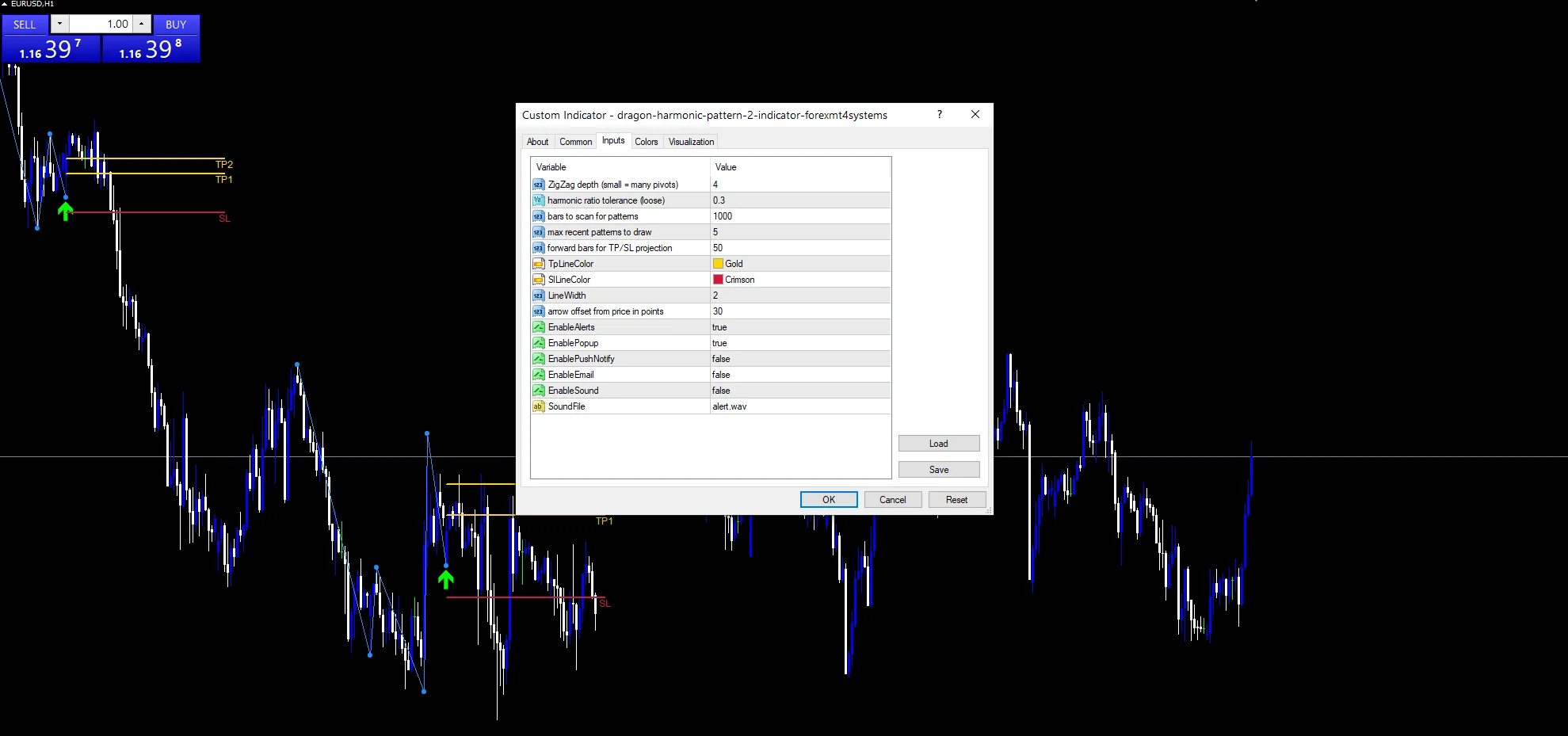
Task: Click the EnableAlerts boolean icon
Action: (538, 327)
